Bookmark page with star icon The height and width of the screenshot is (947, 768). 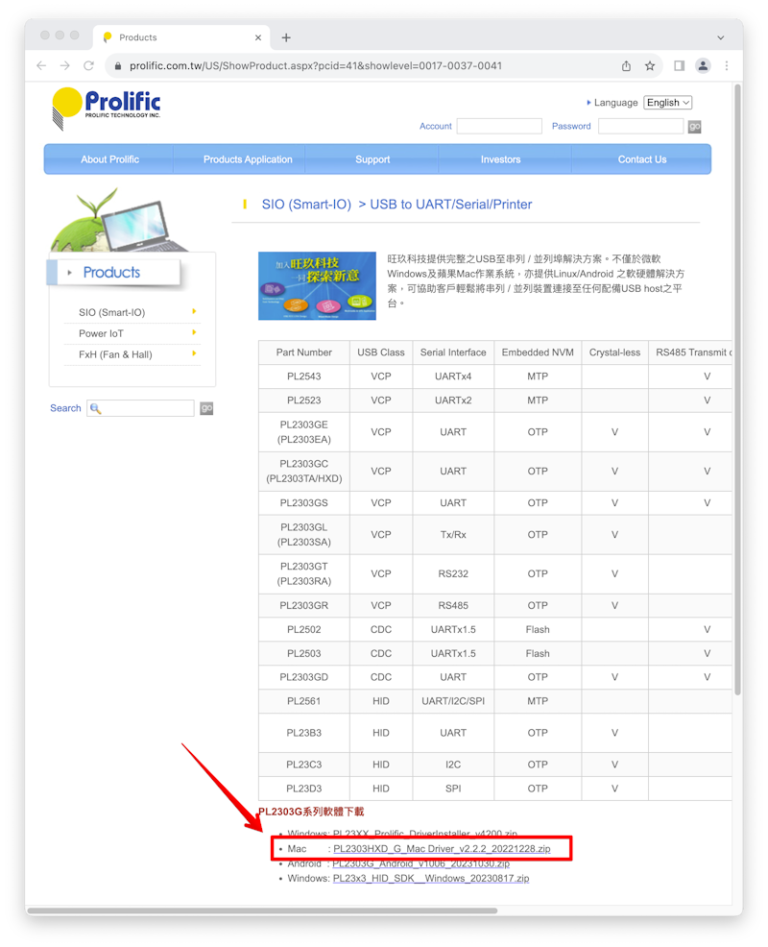coord(650,66)
